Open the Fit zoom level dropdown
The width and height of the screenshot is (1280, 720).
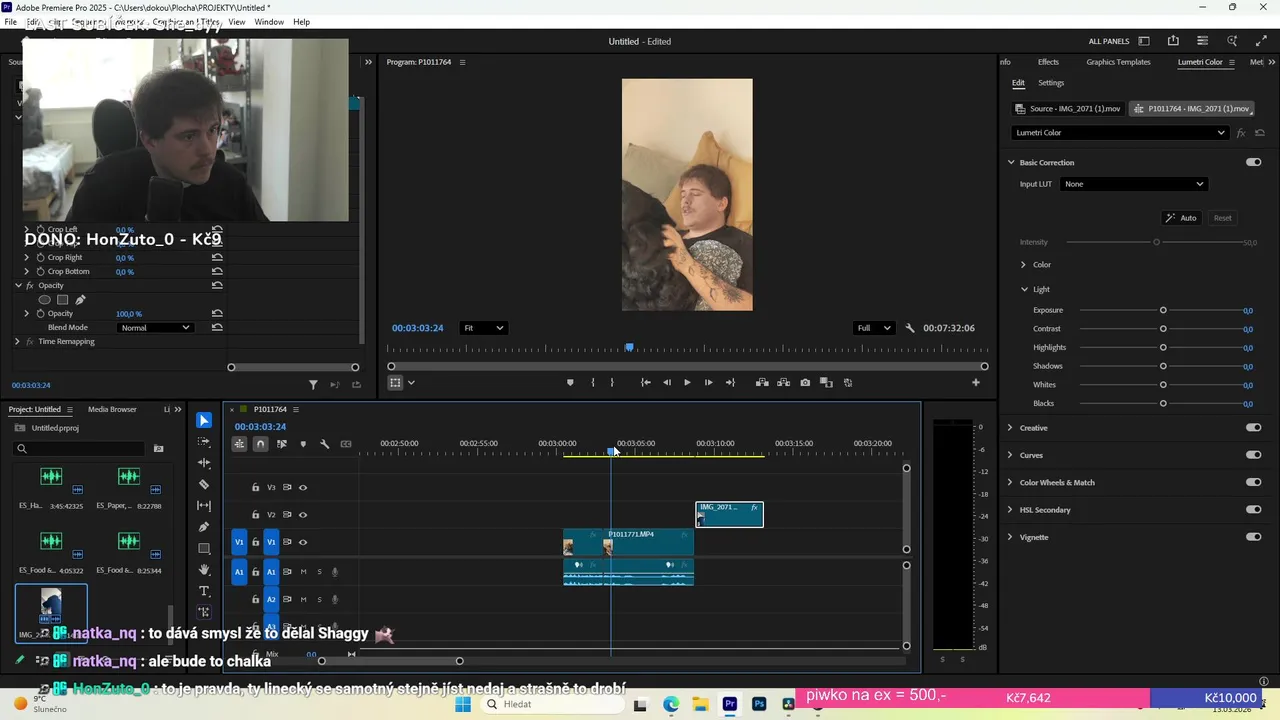(483, 328)
